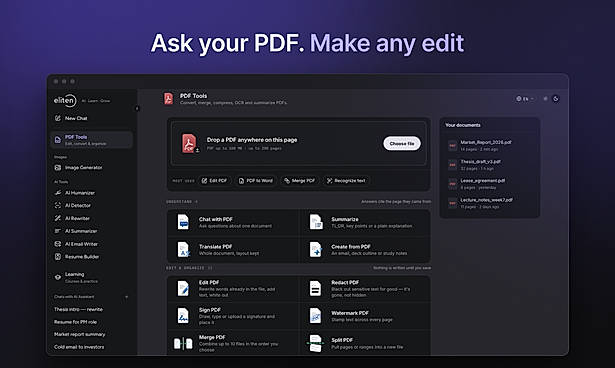The image size is (615, 368).
Task: Click the Create from PDF icon
Action: click(x=316, y=250)
